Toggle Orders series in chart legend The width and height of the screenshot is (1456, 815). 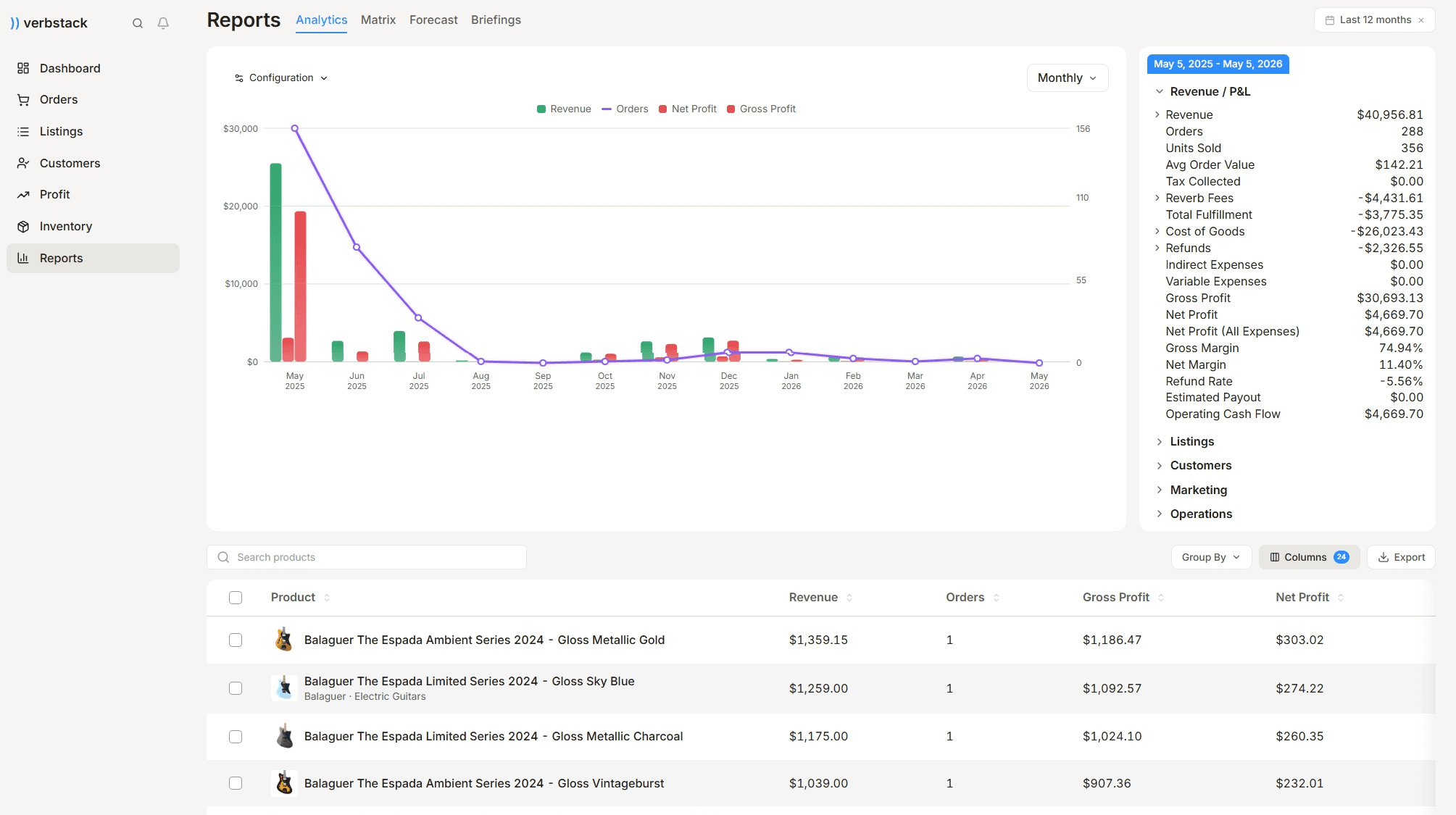coord(625,109)
